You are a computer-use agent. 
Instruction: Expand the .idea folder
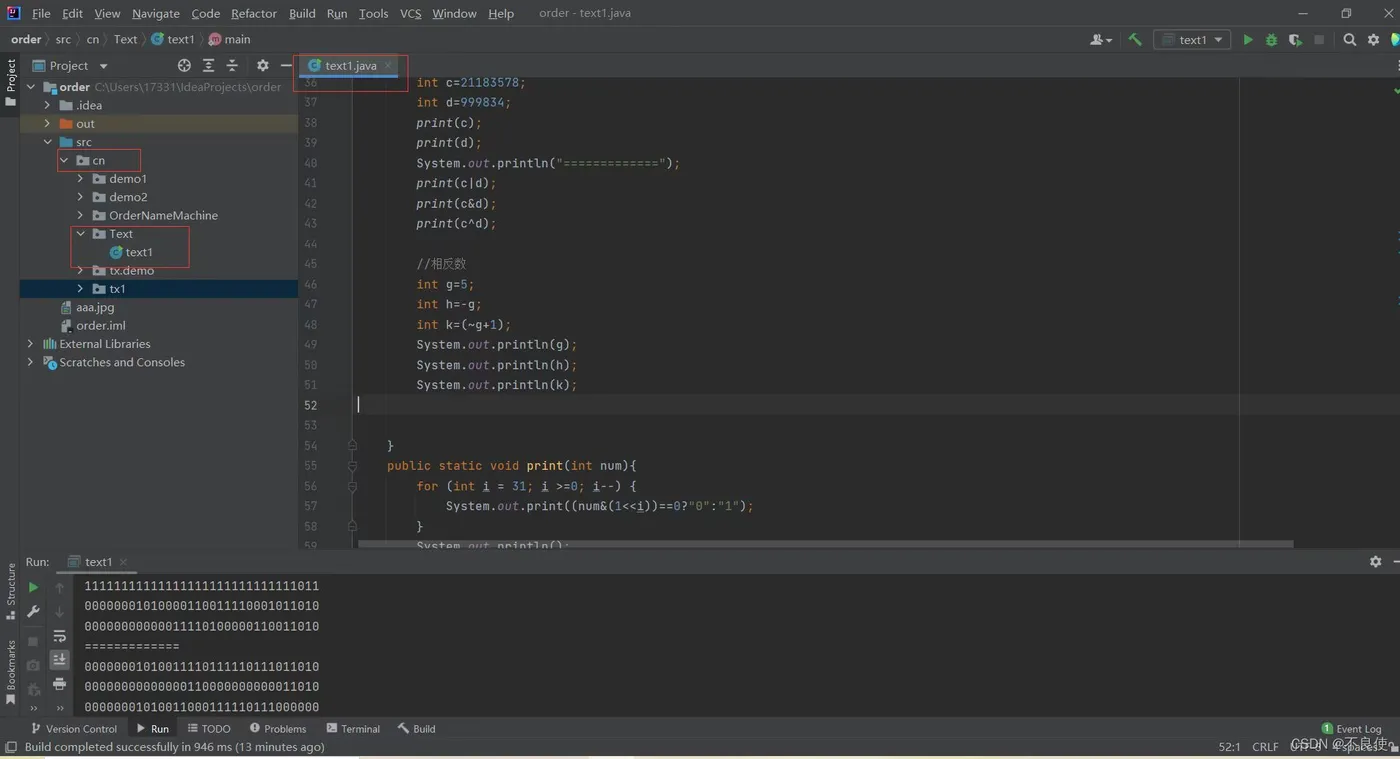pos(47,105)
